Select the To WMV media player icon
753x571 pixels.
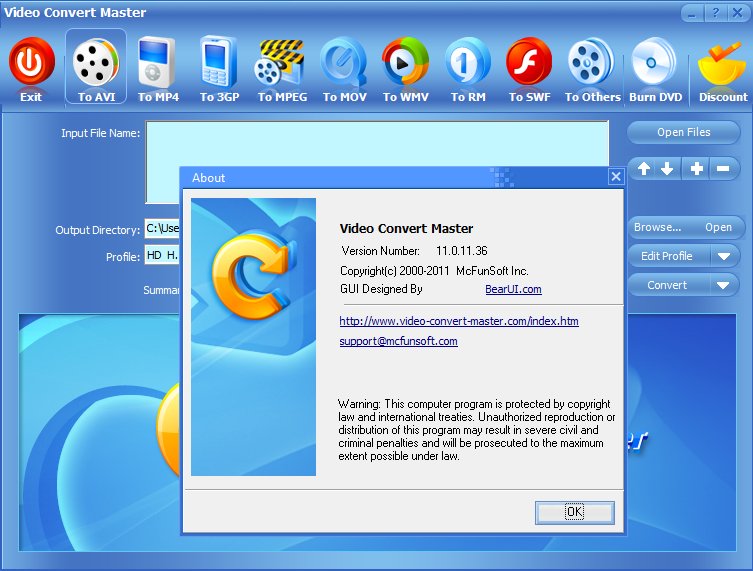point(405,62)
